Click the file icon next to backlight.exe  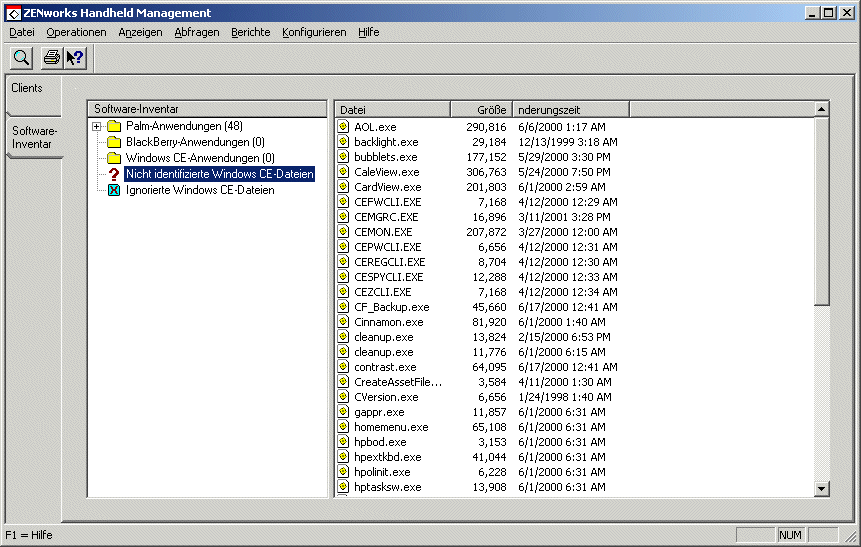click(x=343, y=141)
